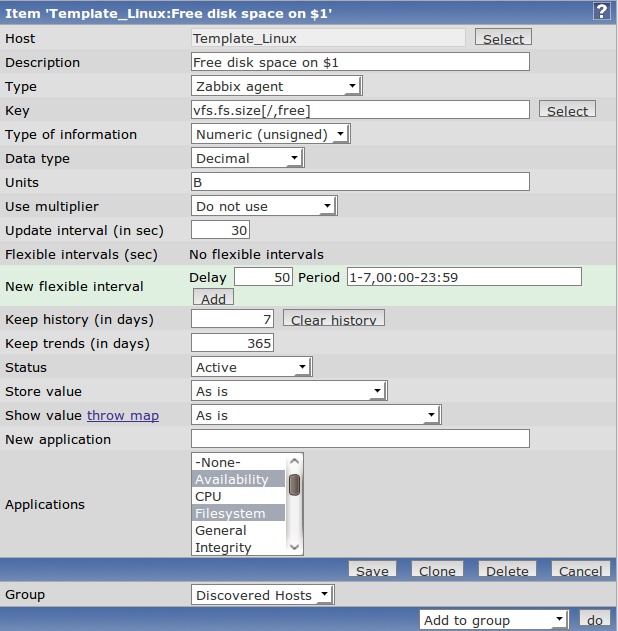Click the Units input field

point(360,182)
